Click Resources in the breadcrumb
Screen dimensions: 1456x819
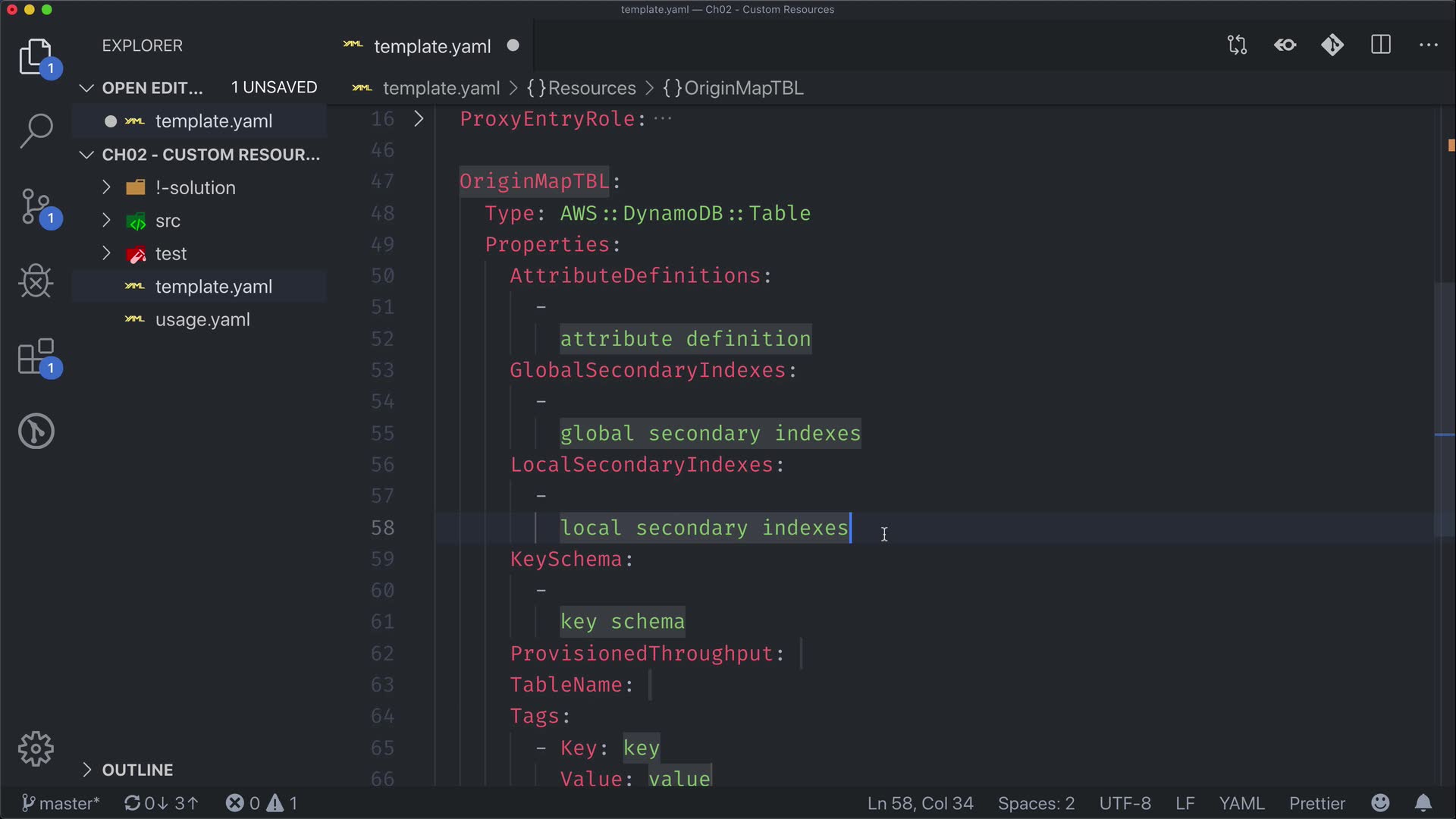[591, 88]
